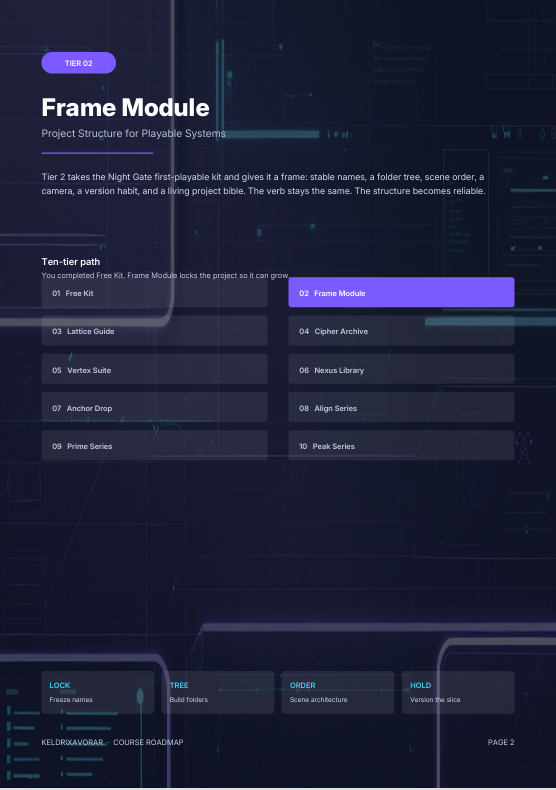Select the 09 Prime Series tier
The image size is (556, 790).
[154, 446]
